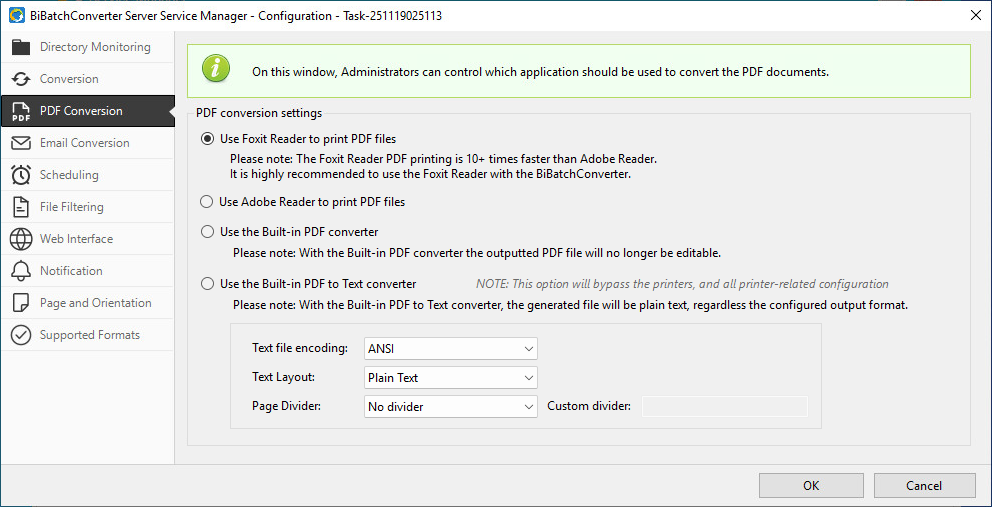Click the Cancel button
This screenshot has width=992, height=507.
pyautogui.click(x=924, y=486)
